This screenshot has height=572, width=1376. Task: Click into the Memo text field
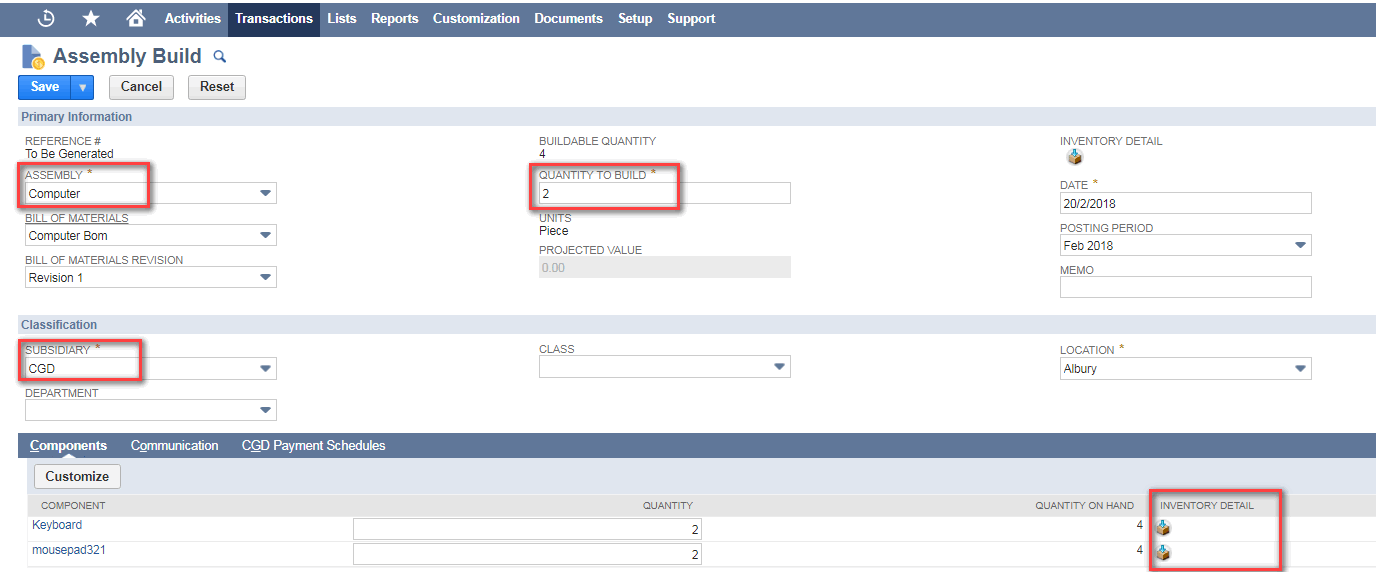(x=1185, y=287)
